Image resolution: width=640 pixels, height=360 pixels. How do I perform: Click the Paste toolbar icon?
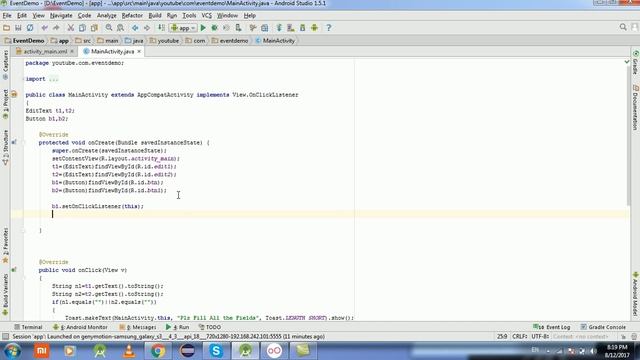pos(94,28)
